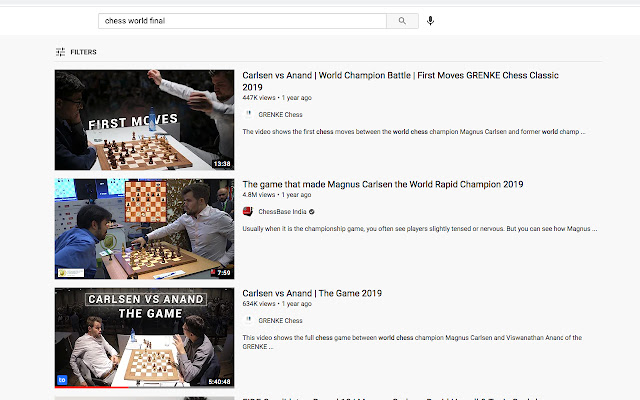640x400 pixels.
Task: Click the verified badge next to ChessBase India
Action: (x=313, y=212)
